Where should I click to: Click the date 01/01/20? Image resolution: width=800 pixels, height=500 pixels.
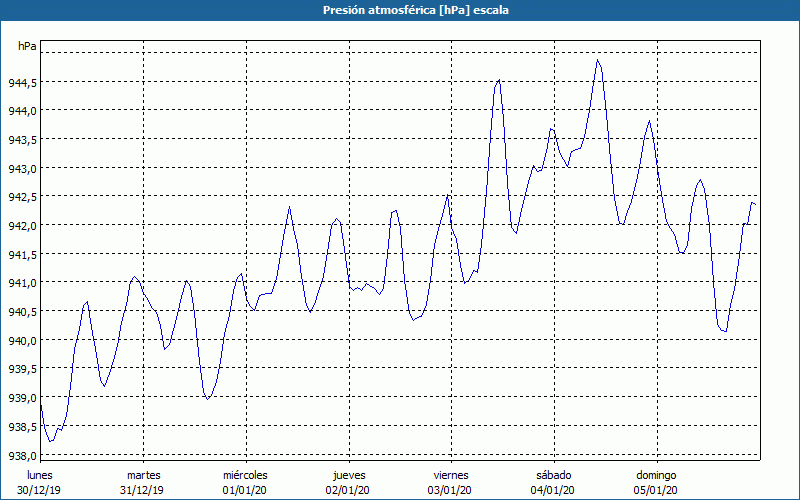[244, 490]
